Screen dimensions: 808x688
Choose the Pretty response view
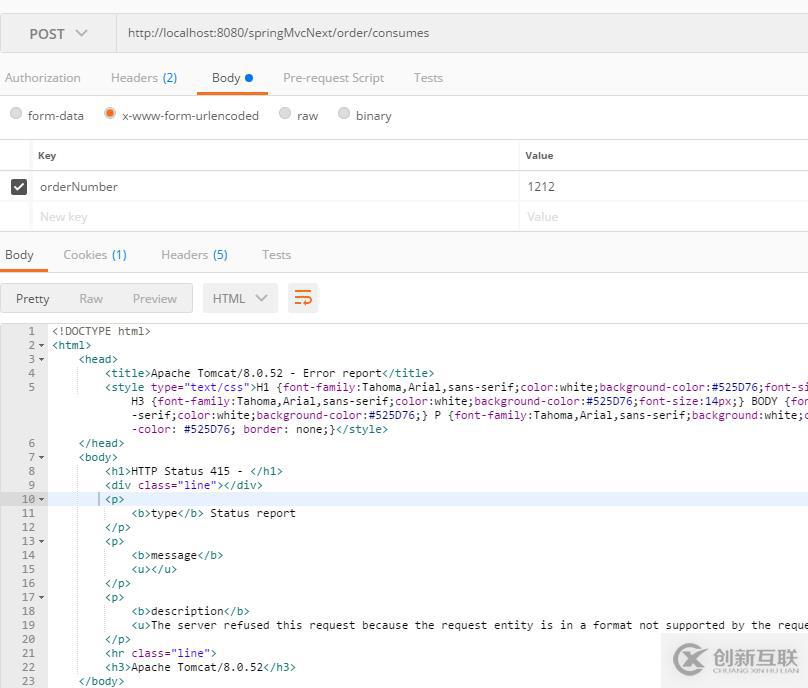32,299
